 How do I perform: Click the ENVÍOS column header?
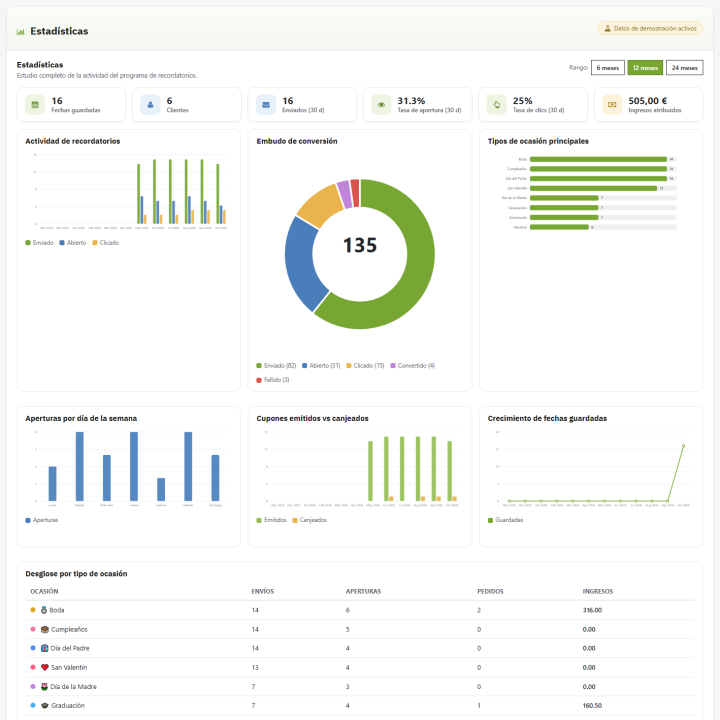point(263,591)
